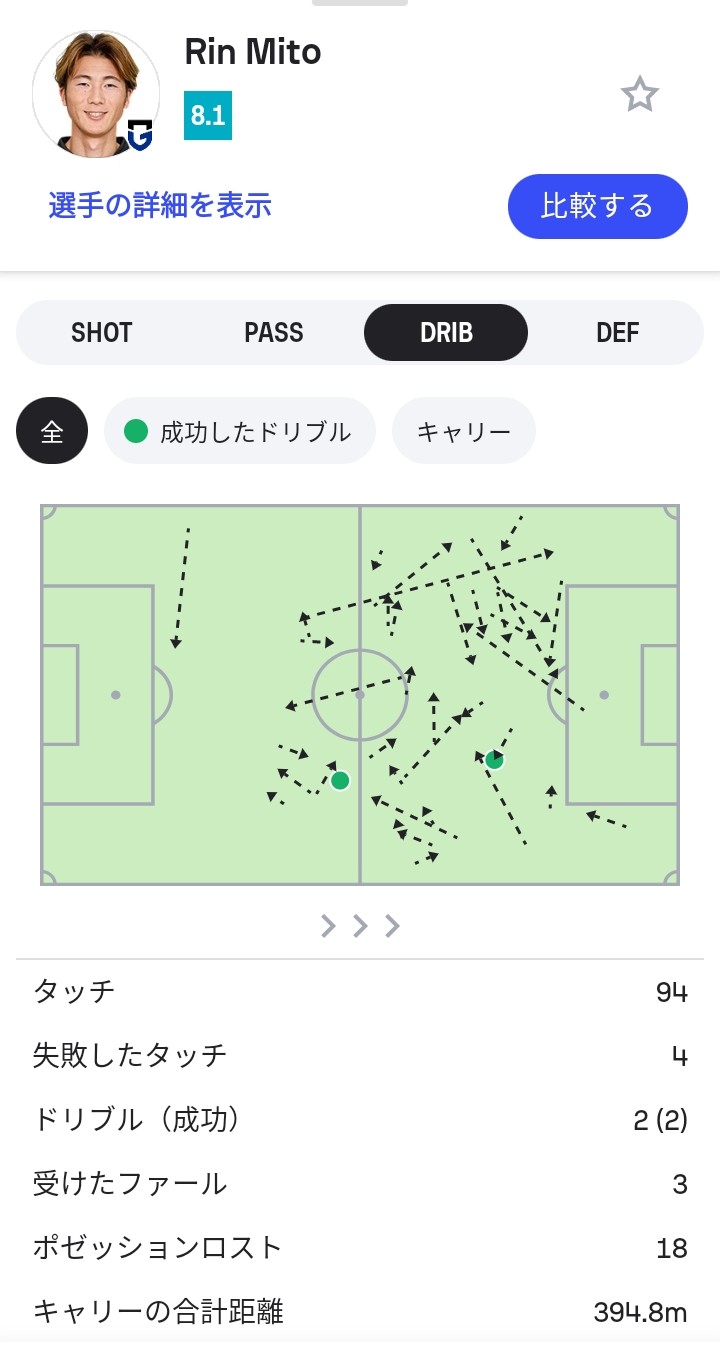Tap the triple chevron attack-direction indicator
720x1350 pixels.
(x=360, y=926)
